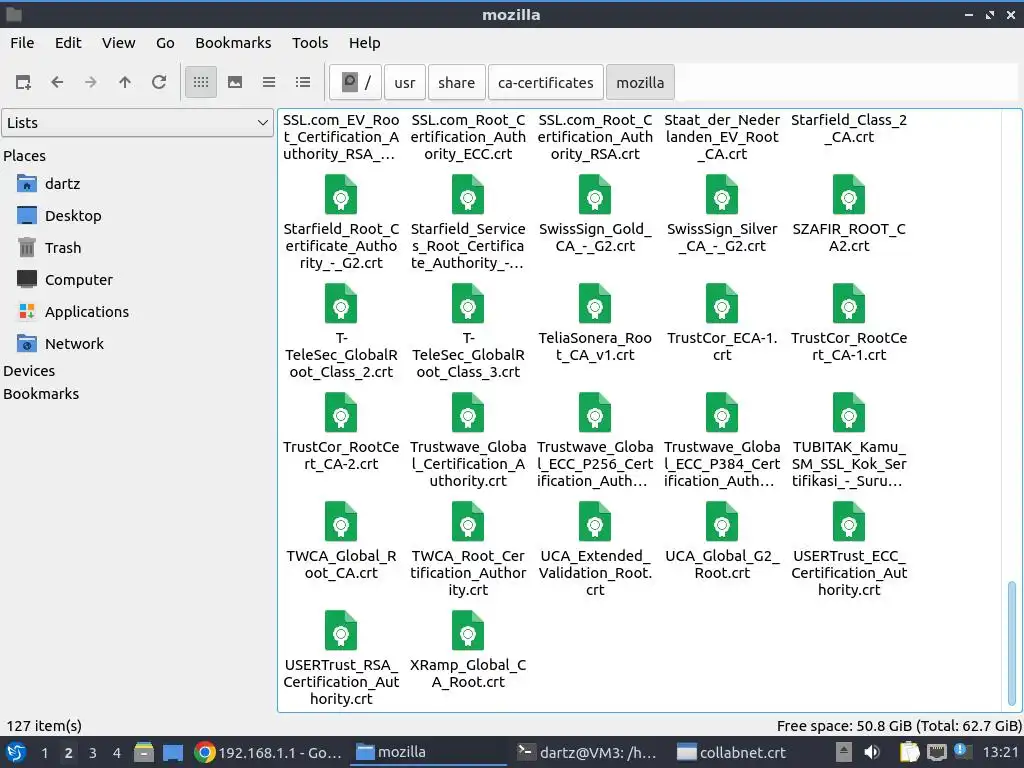This screenshot has height=768, width=1024.
Task: Open the Tools menu
Action: pos(310,42)
